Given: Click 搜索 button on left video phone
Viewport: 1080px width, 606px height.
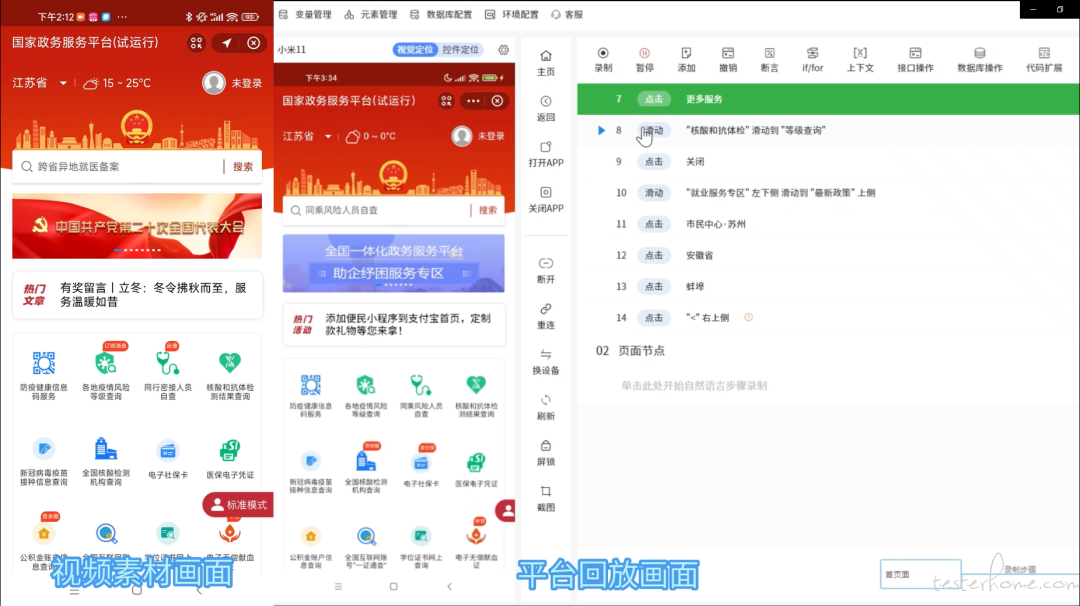Looking at the screenshot, I should (x=242, y=167).
